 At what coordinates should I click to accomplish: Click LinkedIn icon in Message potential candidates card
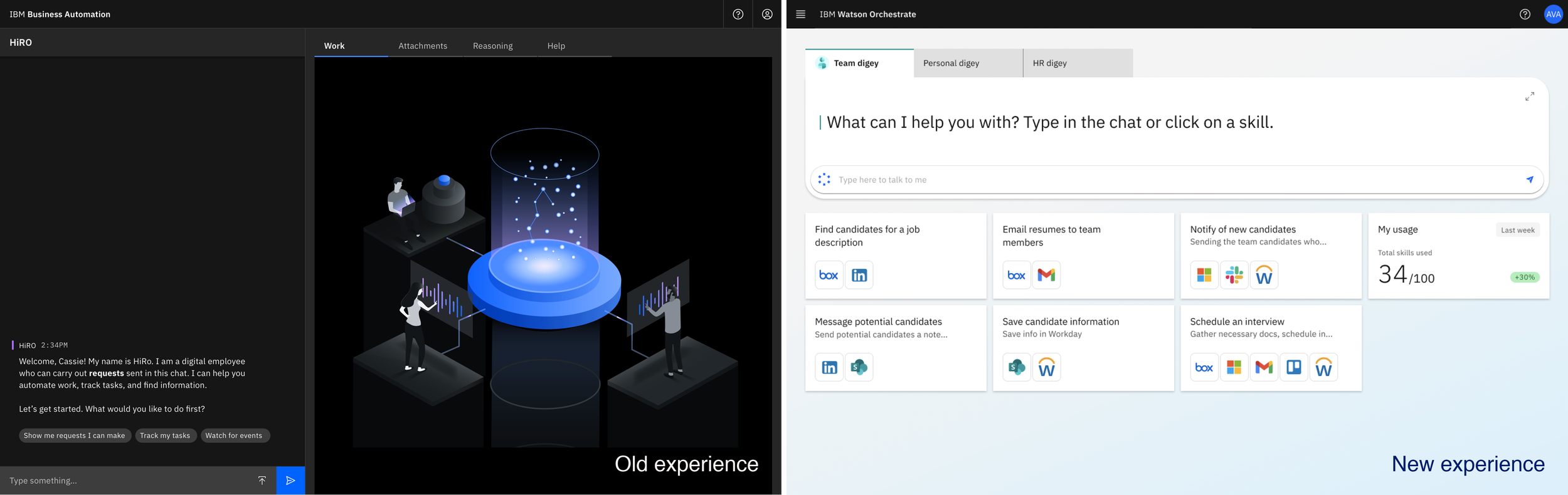coord(829,367)
